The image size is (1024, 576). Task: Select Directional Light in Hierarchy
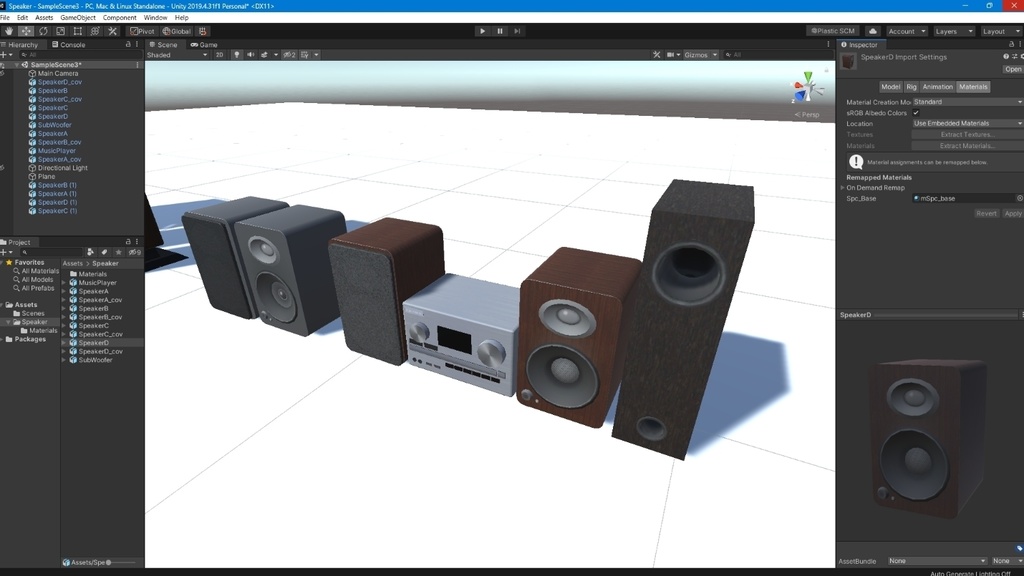pos(62,168)
